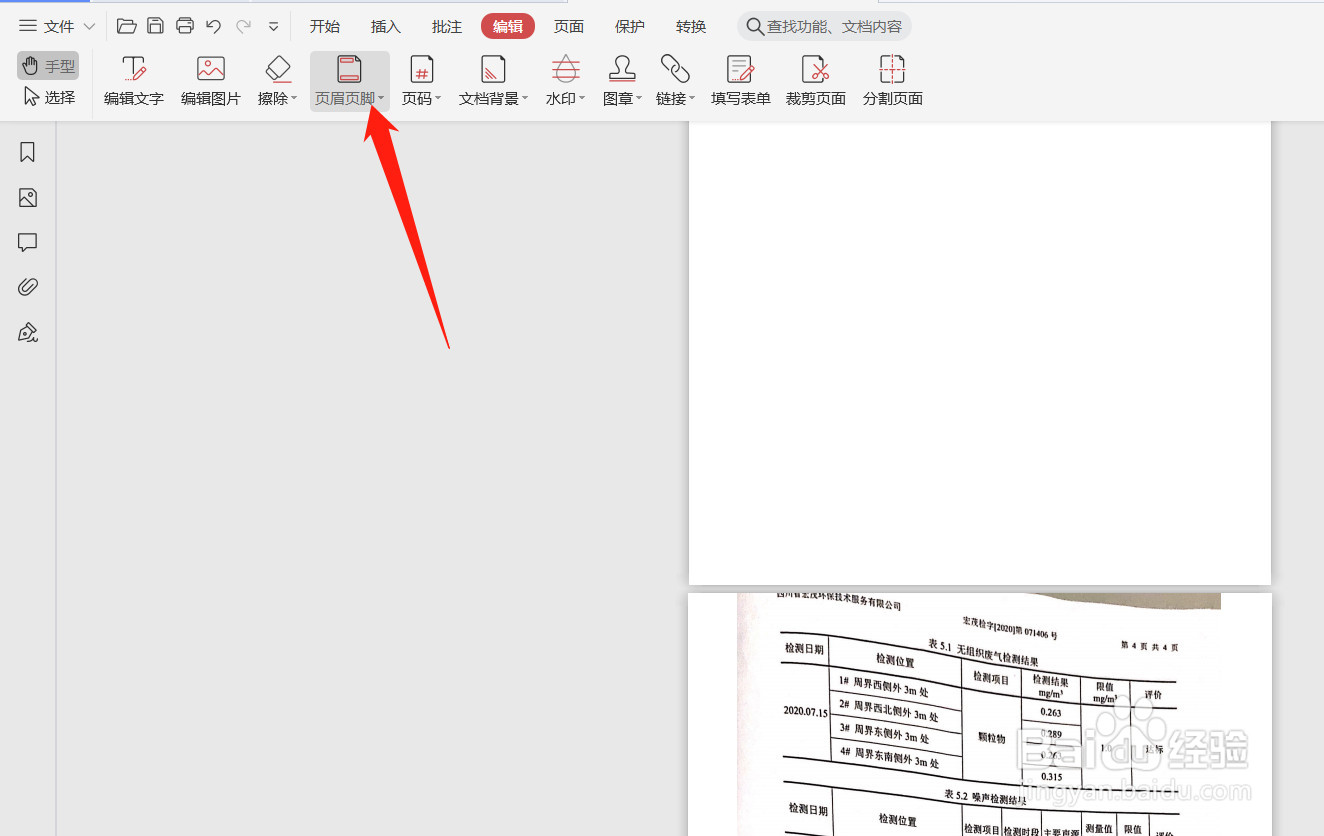Open the thumbnail panel in sidebar
Image resolution: width=1324 pixels, height=836 pixels.
[x=28, y=198]
